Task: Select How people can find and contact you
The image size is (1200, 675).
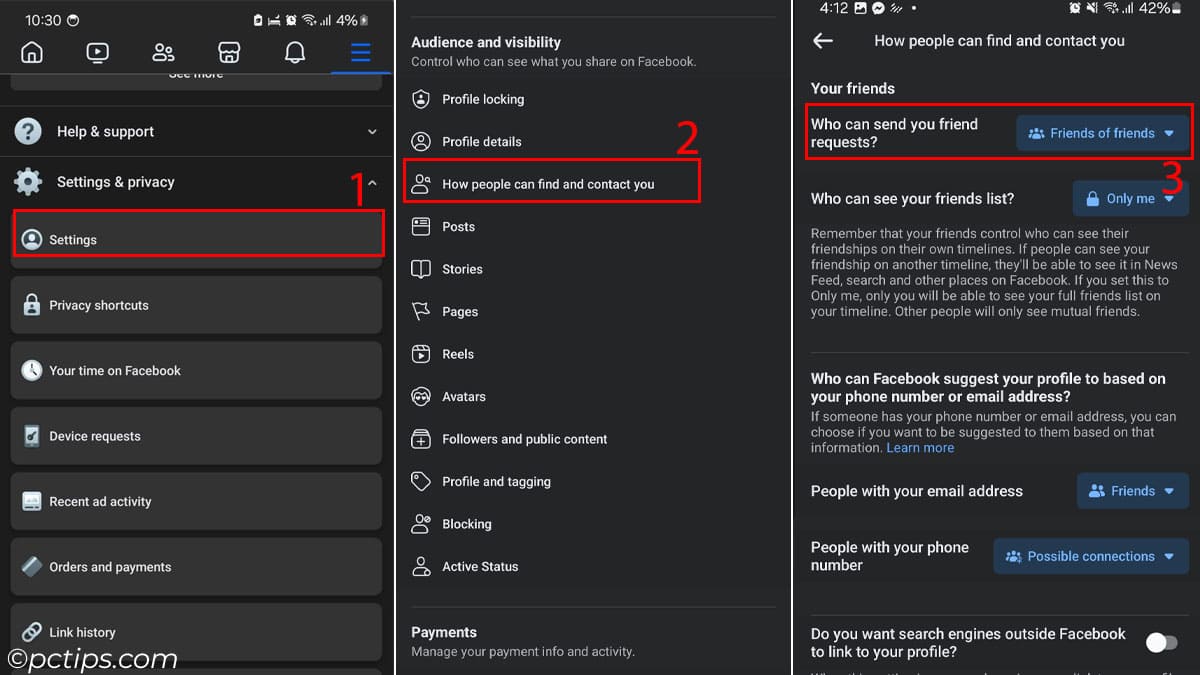Action: tap(551, 184)
